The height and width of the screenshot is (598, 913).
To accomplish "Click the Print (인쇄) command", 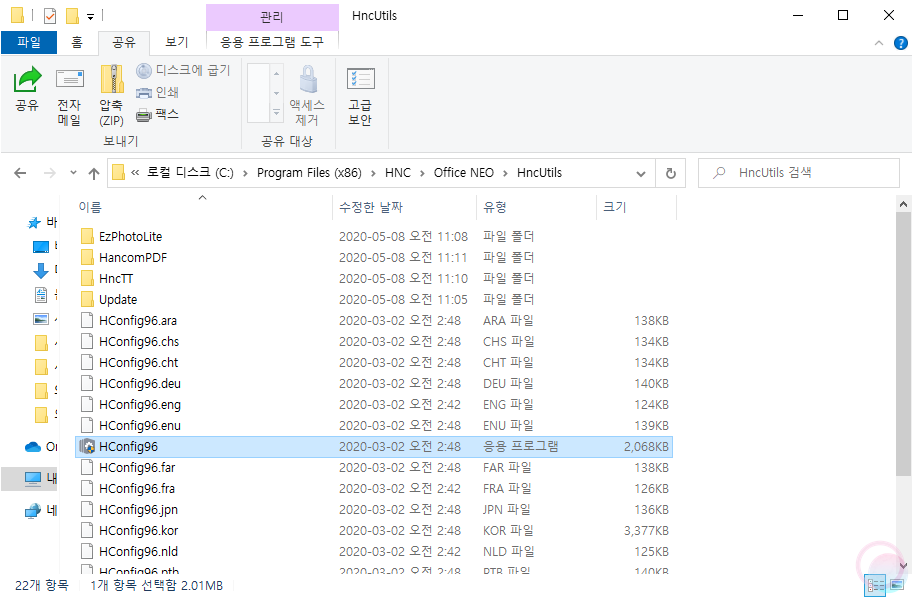I will [157, 92].
